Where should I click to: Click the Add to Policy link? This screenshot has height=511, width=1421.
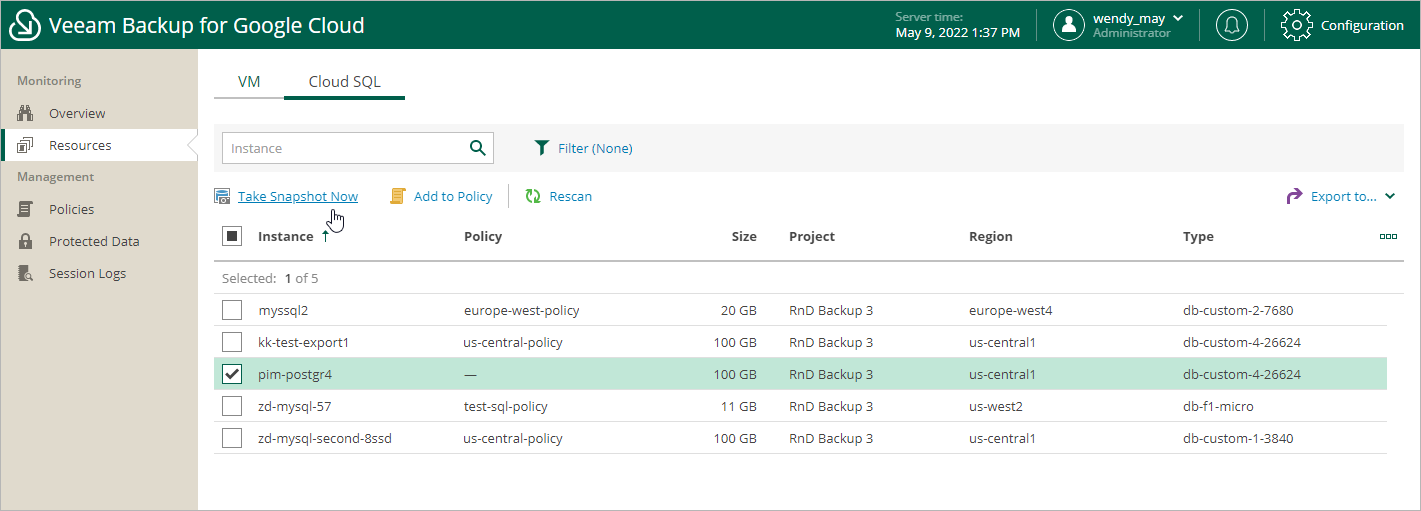[453, 196]
